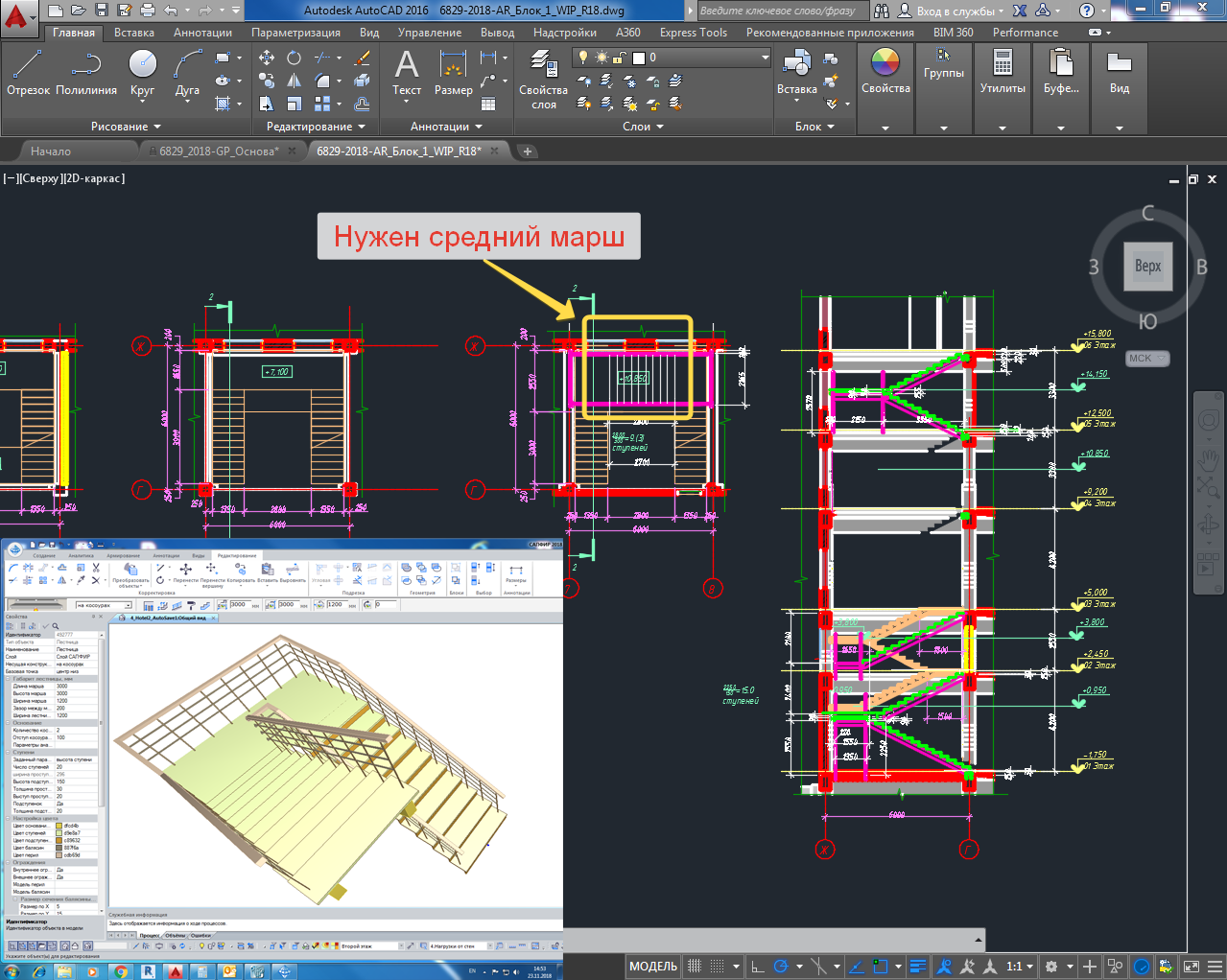
Task: Toggle grid display in status bar
Action: (x=695, y=966)
